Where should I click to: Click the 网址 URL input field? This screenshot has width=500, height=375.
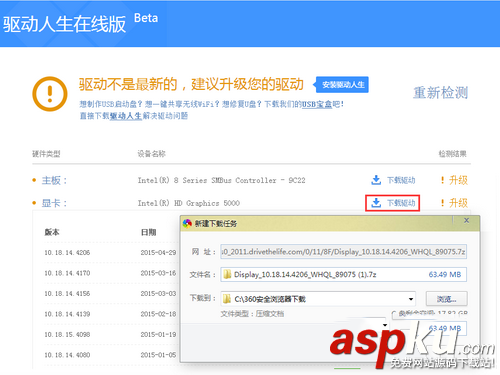344,252
